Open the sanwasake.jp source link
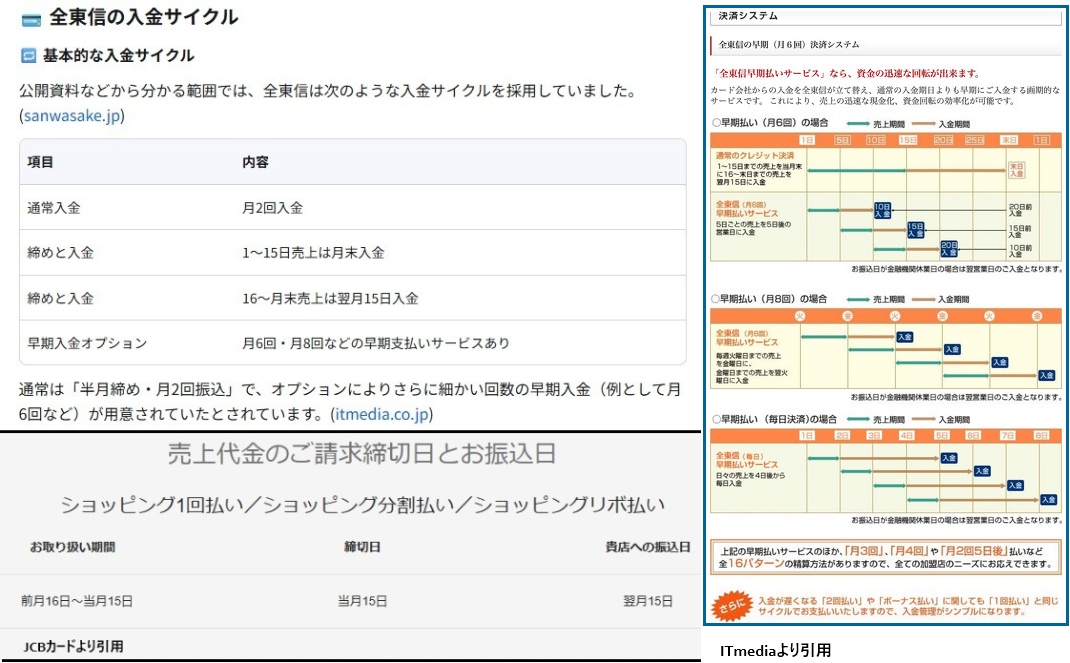This screenshot has width=1070, height=663. coord(72,116)
